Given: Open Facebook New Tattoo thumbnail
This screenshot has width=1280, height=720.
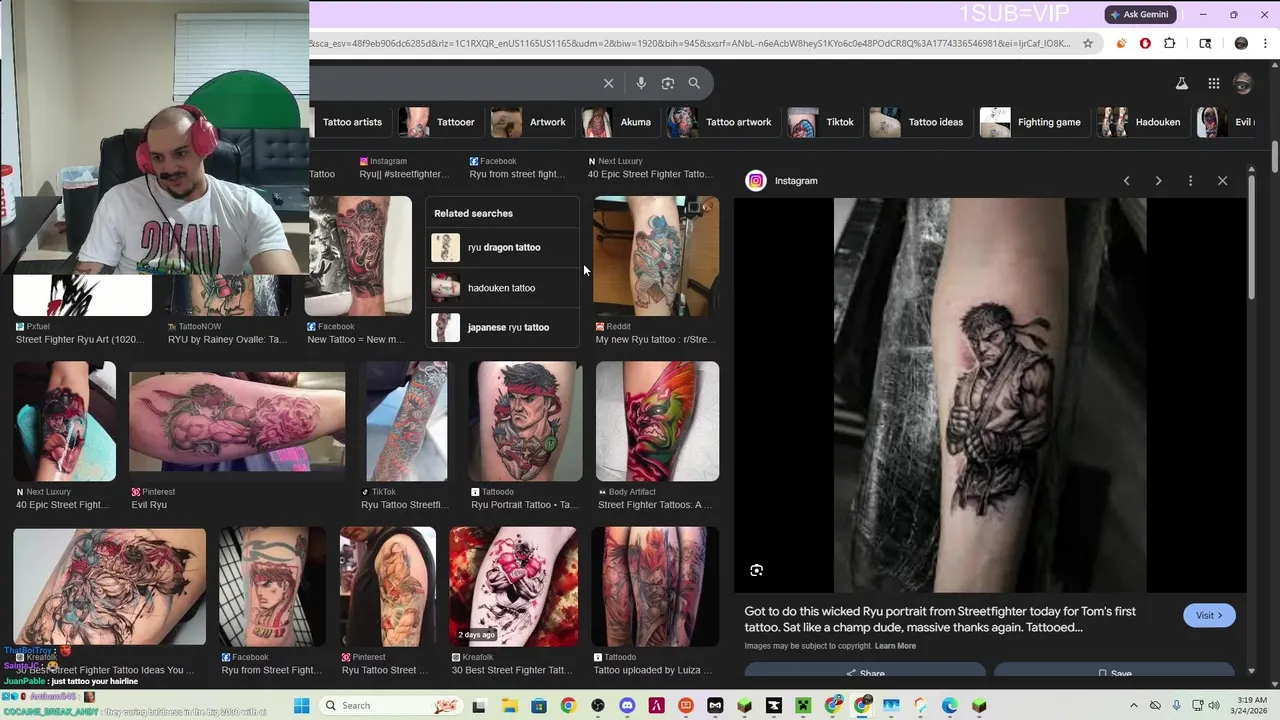Looking at the screenshot, I should pyautogui.click(x=358, y=256).
